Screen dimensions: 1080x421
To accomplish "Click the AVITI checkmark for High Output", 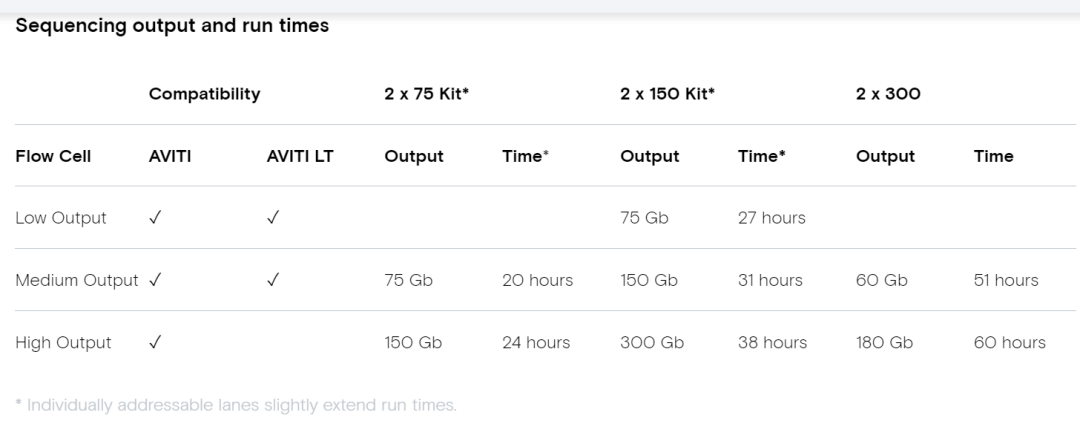I will (155, 342).
